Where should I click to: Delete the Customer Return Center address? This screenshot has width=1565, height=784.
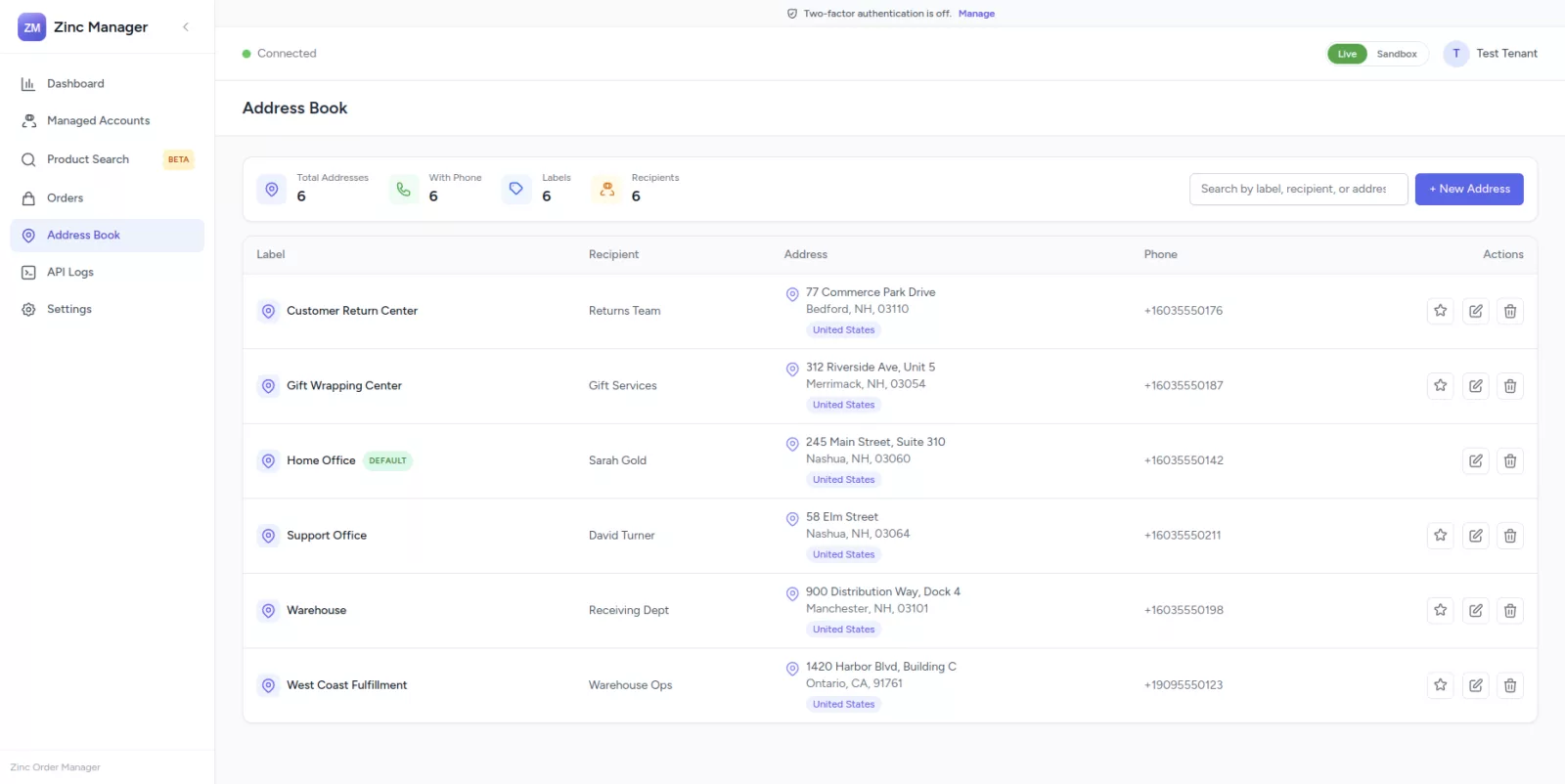(x=1510, y=311)
